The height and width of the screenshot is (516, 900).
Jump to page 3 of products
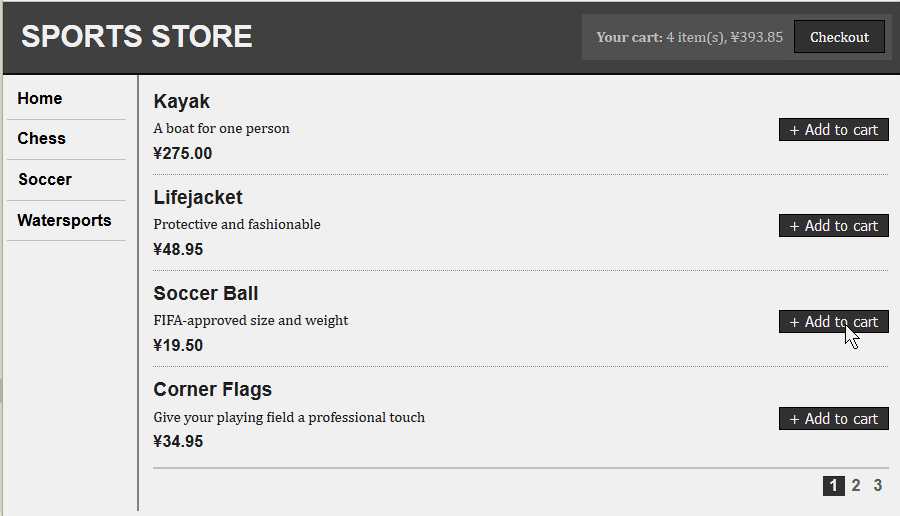tap(877, 486)
